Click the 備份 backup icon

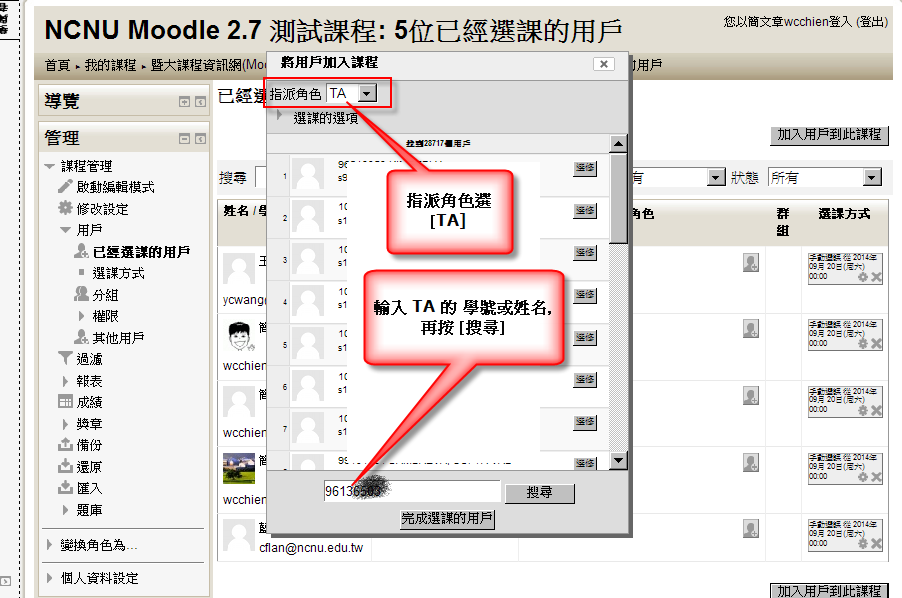tap(66, 444)
